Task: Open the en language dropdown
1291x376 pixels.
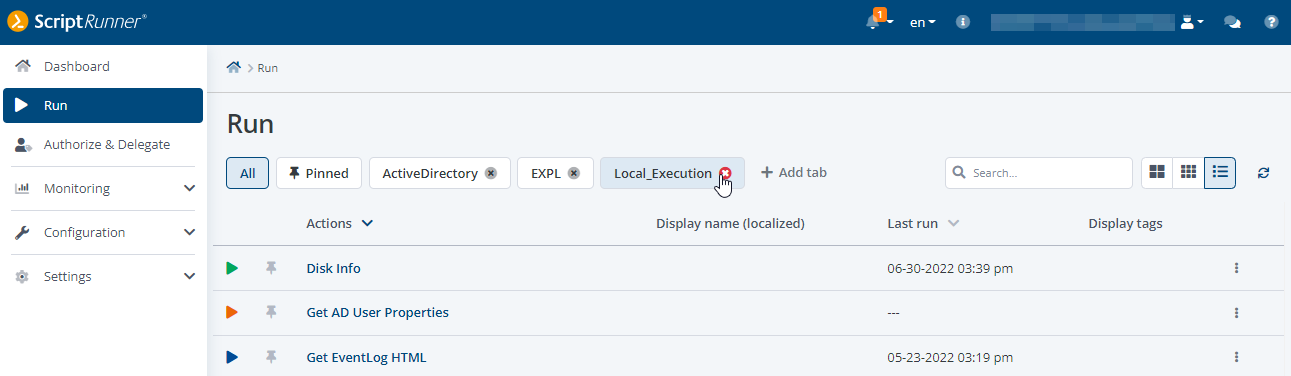Action: [x=922, y=22]
